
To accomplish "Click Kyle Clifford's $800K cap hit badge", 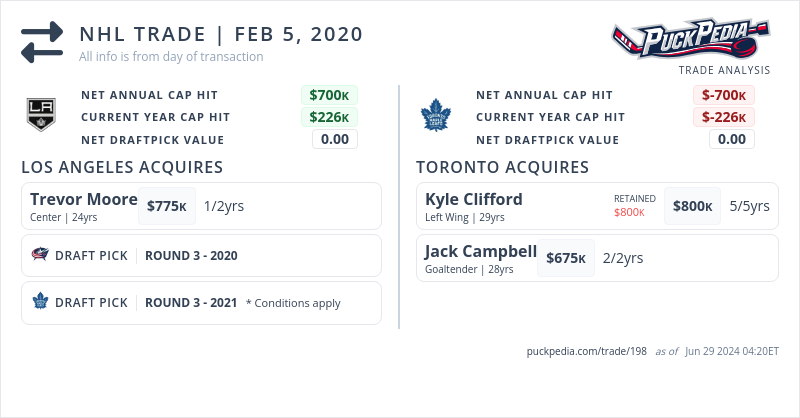I will pos(692,206).
